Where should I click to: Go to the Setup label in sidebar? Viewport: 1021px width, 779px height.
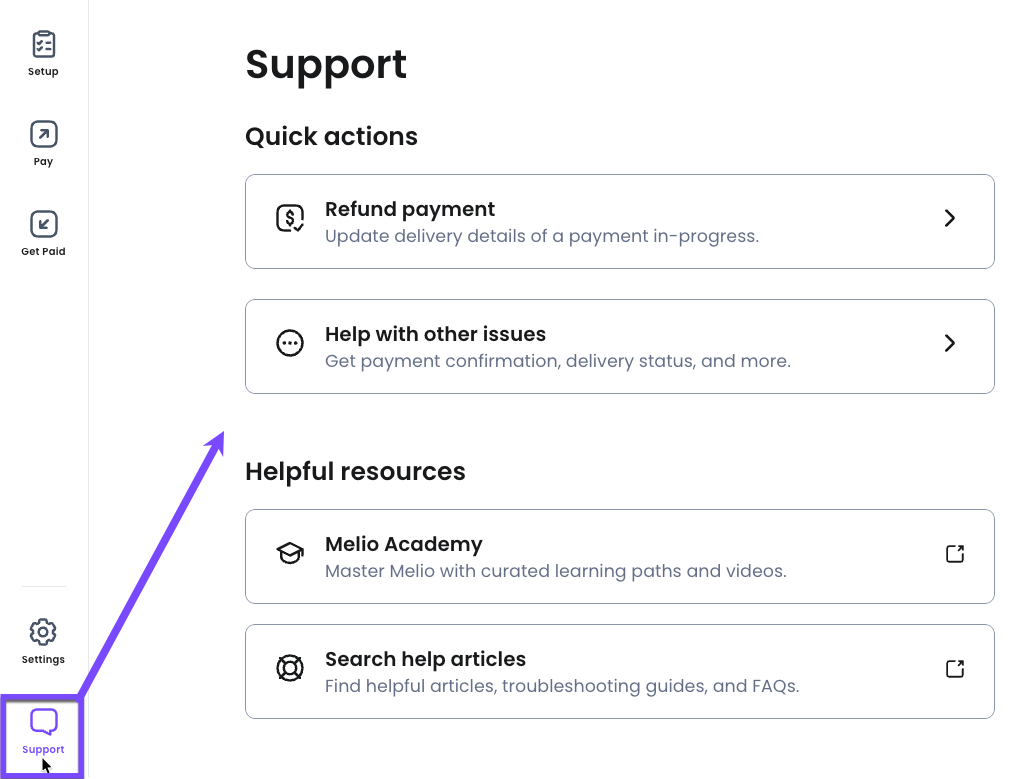tap(43, 72)
